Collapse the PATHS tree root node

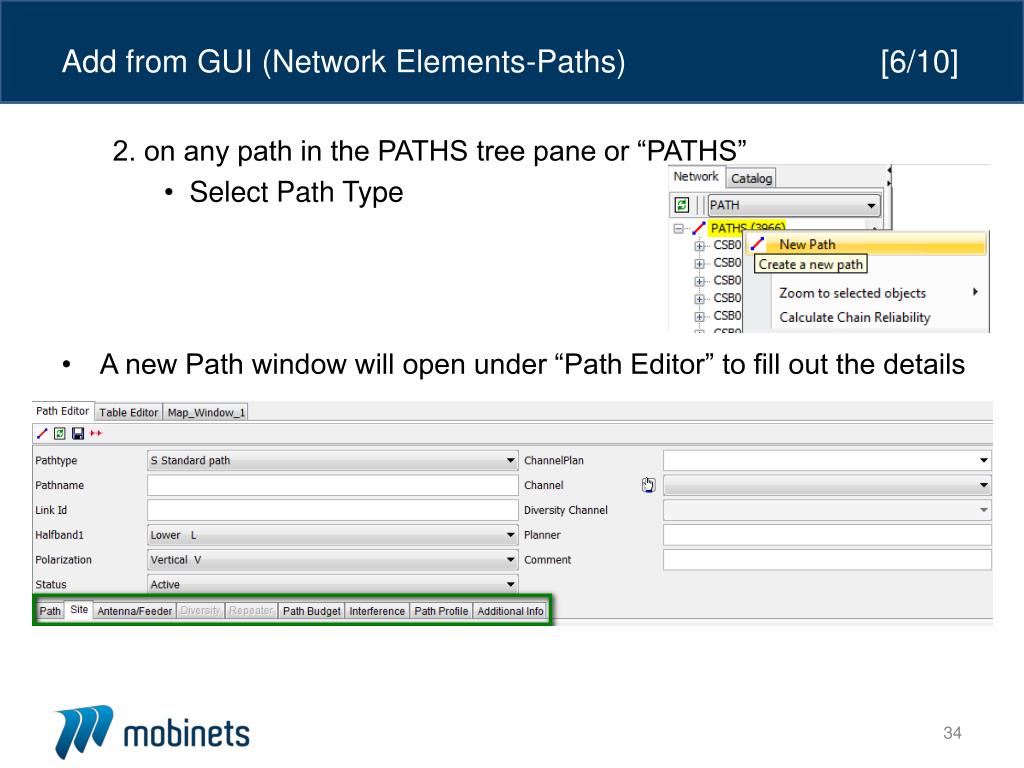tap(679, 229)
